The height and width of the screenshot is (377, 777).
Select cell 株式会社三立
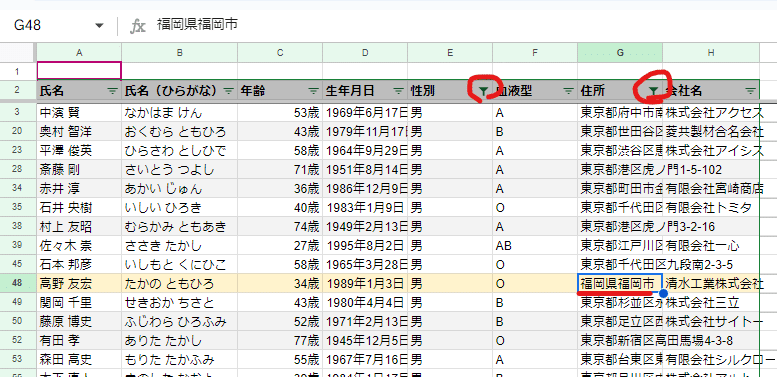coord(711,303)
